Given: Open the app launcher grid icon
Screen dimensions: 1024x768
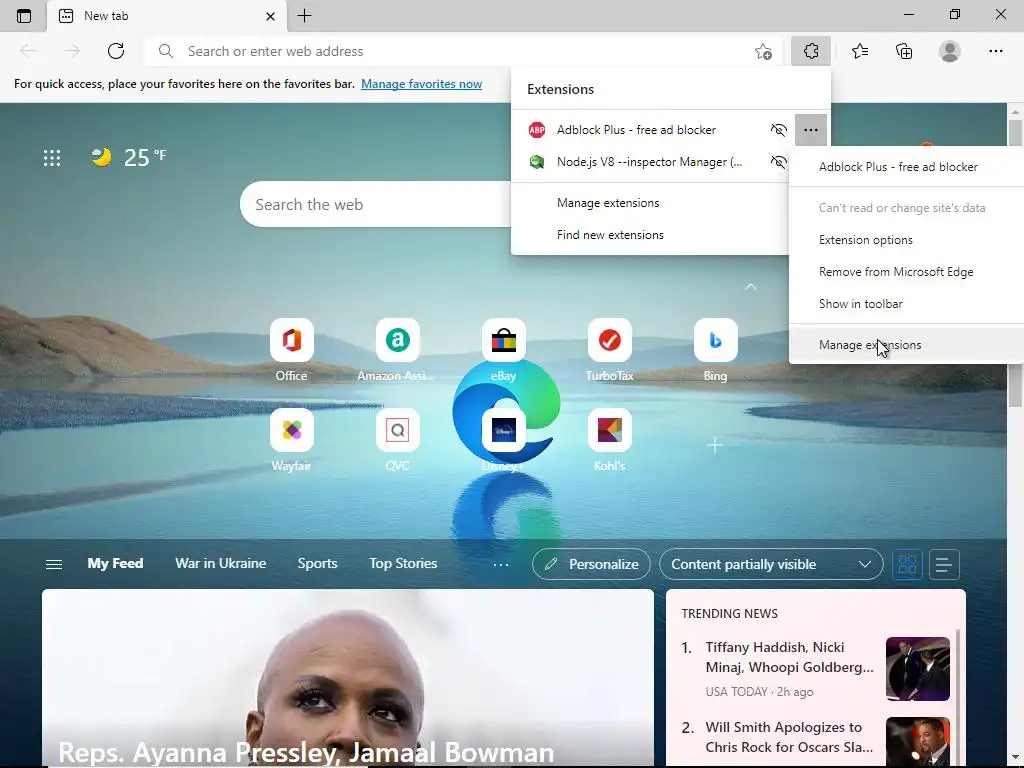Looking at the screenshot, I should click(x=52, y=157).
